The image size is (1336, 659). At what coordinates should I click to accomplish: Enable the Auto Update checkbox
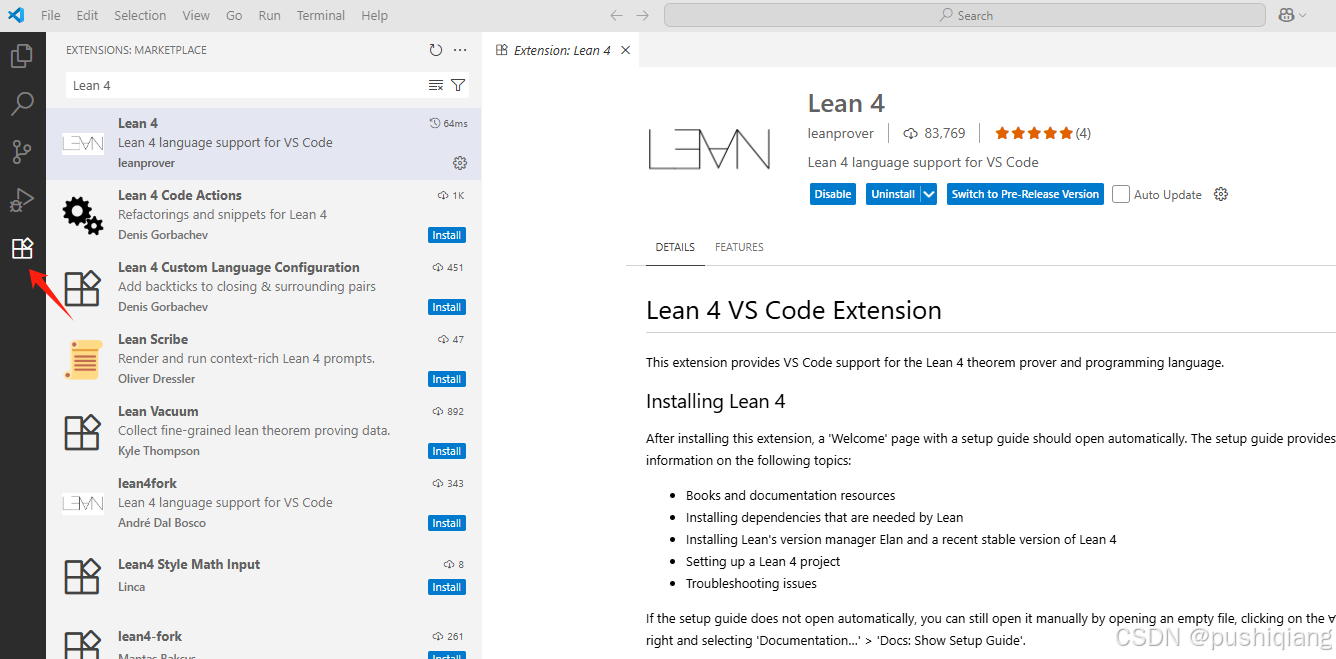coord(1120,194)
